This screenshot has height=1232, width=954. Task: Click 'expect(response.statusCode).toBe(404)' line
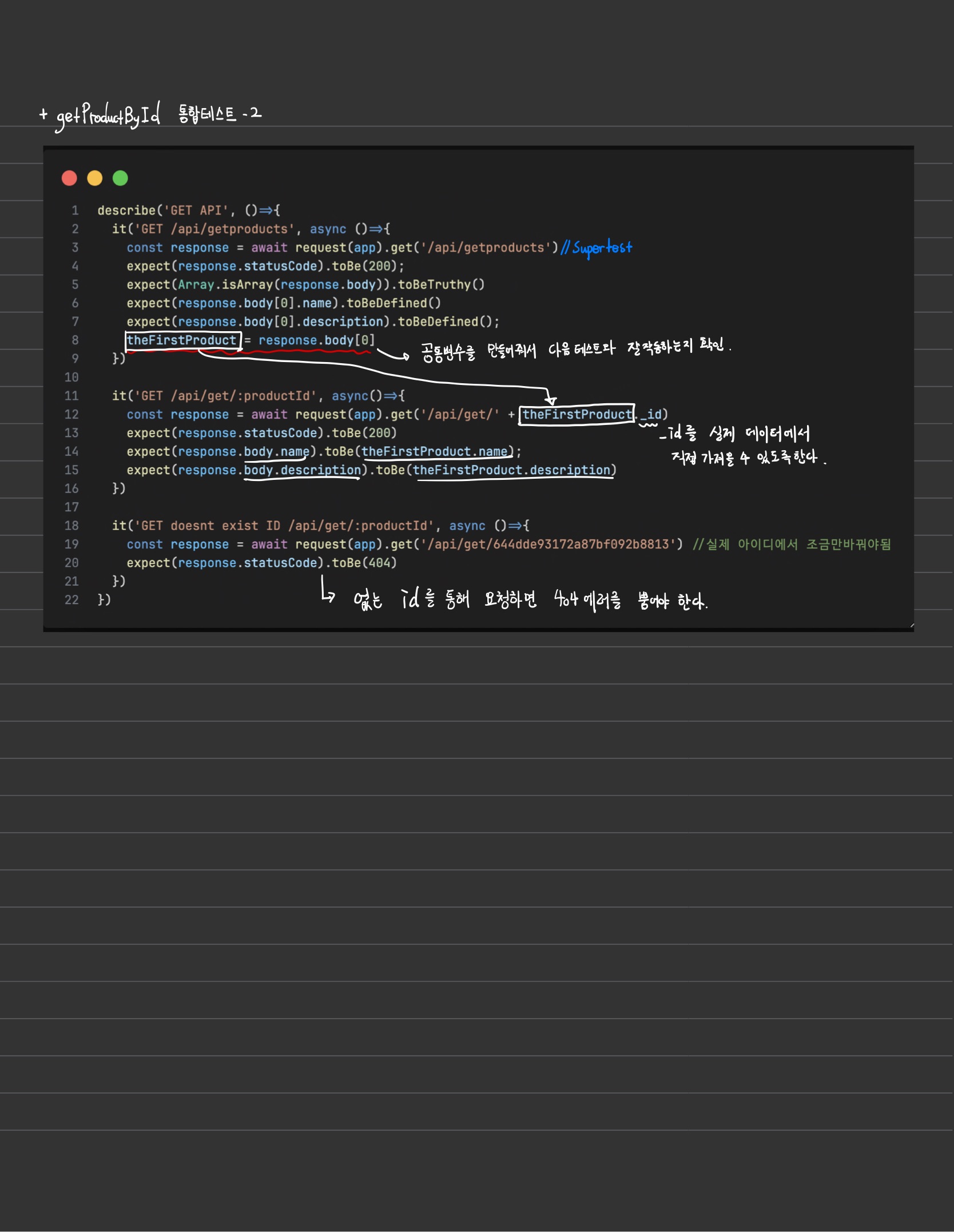pyautogui.click(x=261, y=563)
